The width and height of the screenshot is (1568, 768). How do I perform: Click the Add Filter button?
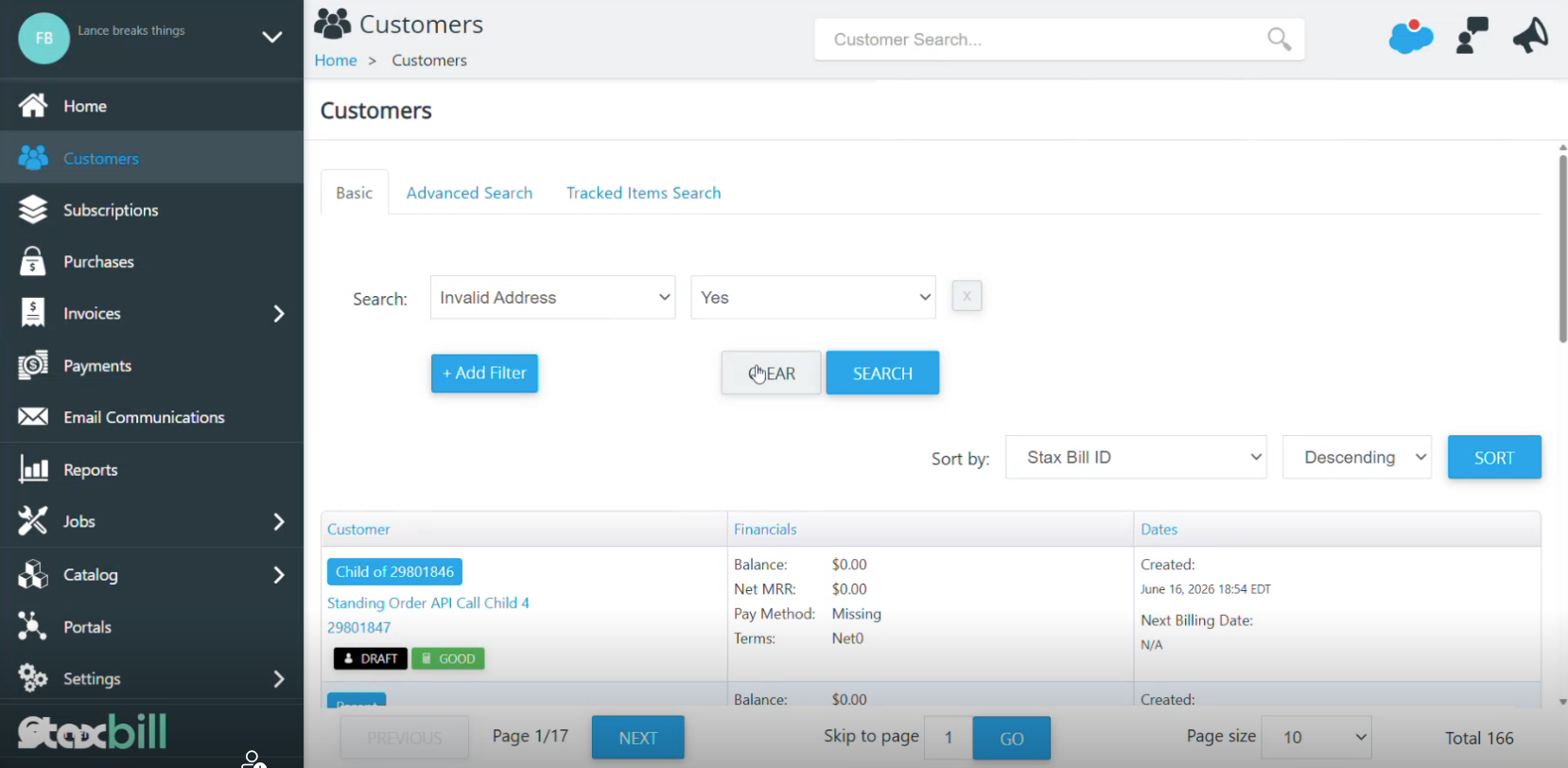coord(485,374)
